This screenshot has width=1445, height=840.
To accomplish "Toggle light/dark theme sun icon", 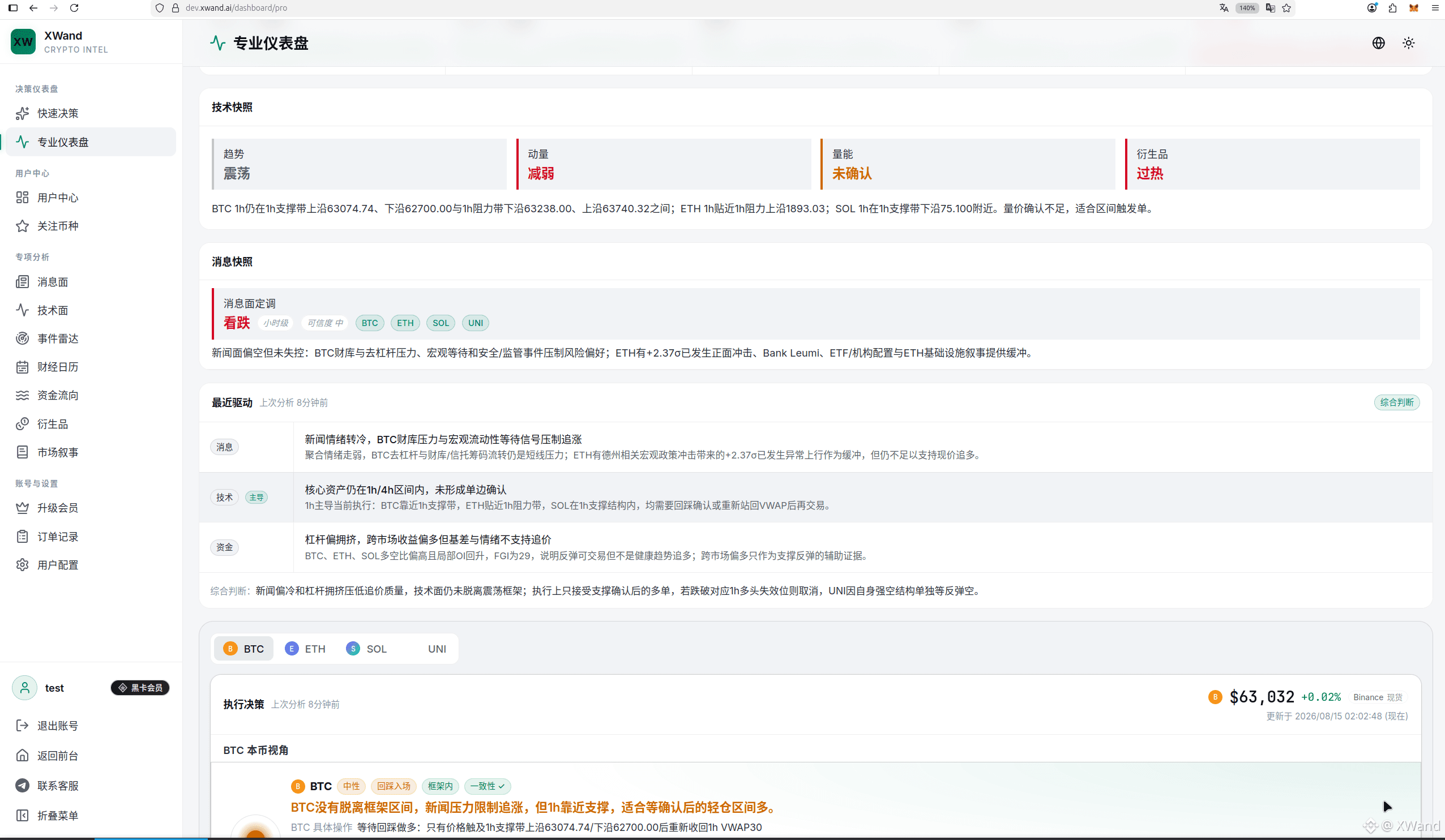I will point(1409,43).
